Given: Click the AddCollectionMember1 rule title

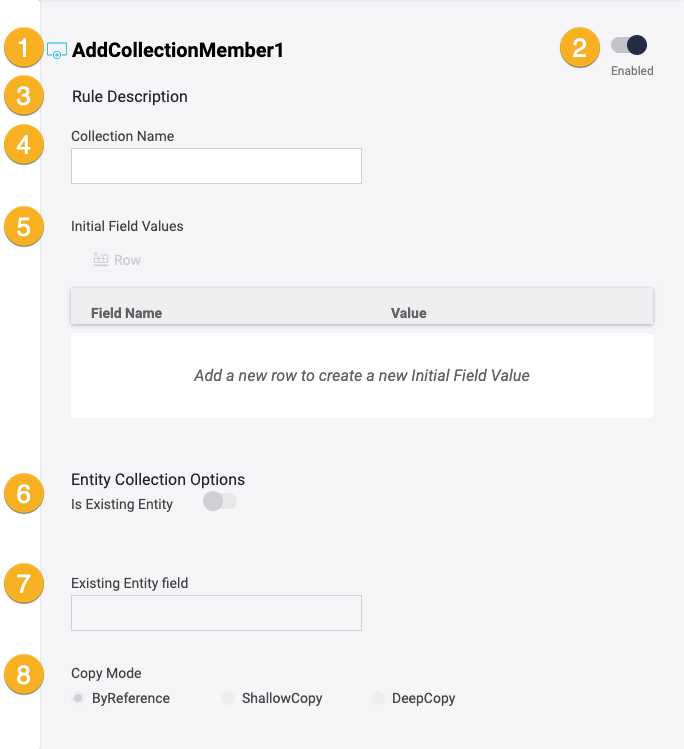Looking at the screenshot, I should tap(178, 50).
